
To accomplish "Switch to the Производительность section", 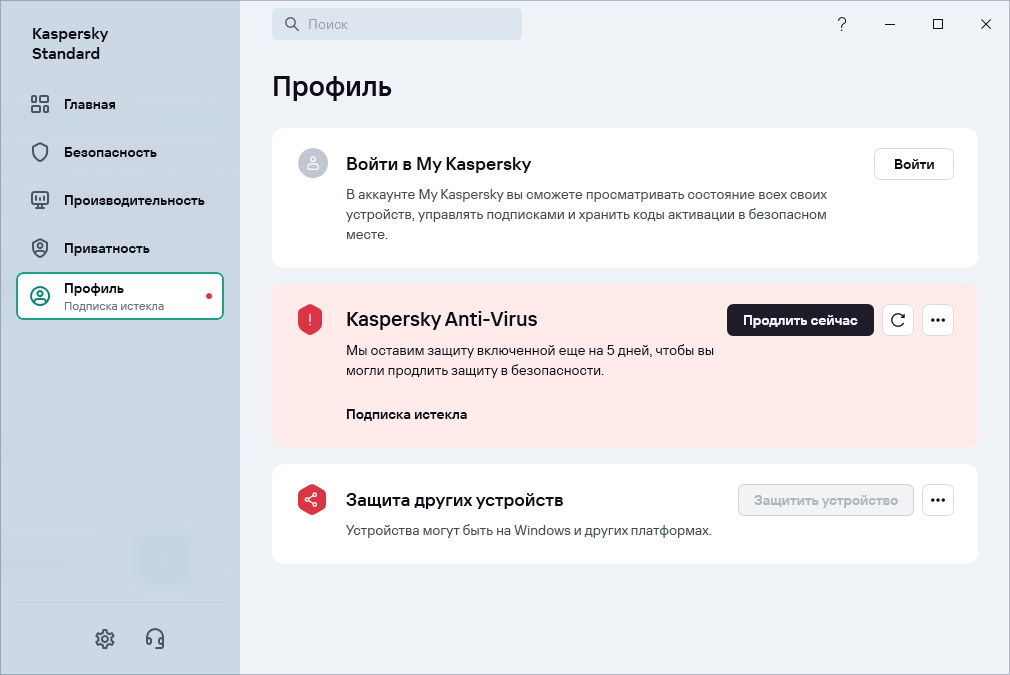I will pyautogui.click(x=134, y=200).
